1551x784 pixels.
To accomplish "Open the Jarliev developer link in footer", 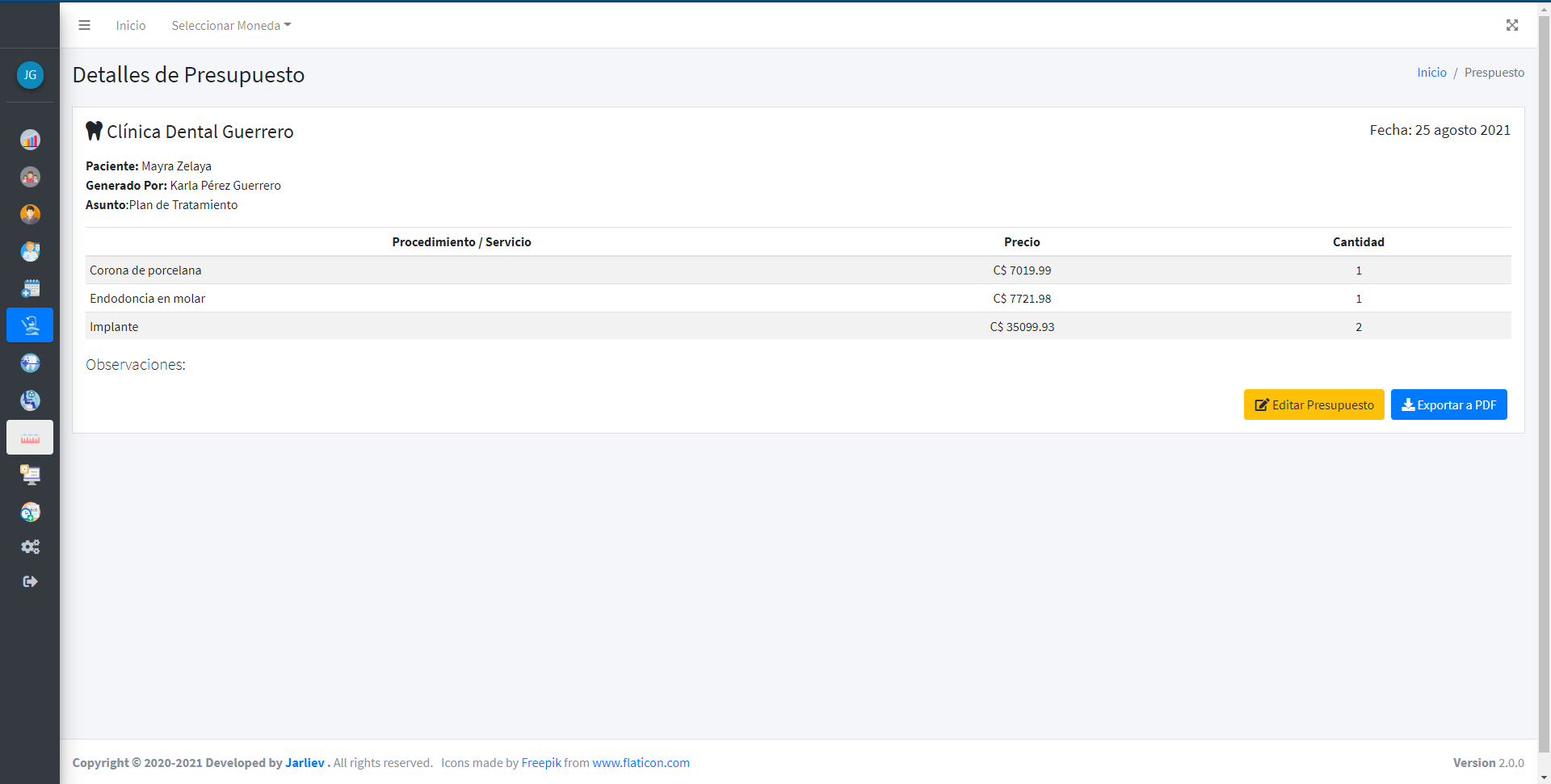I will [x=305, y=762].
